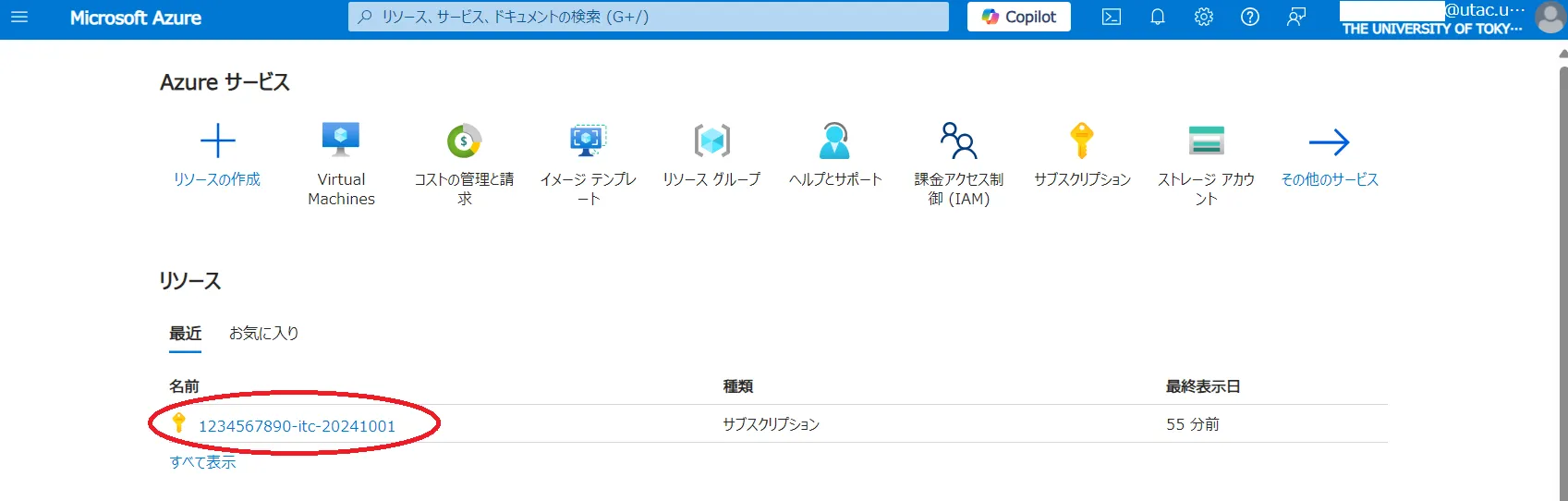Viewport: 1568px width, 501px height.
Task: Open 課金アクセス制御 (IAM) service
Action: [x=958, y=141]
